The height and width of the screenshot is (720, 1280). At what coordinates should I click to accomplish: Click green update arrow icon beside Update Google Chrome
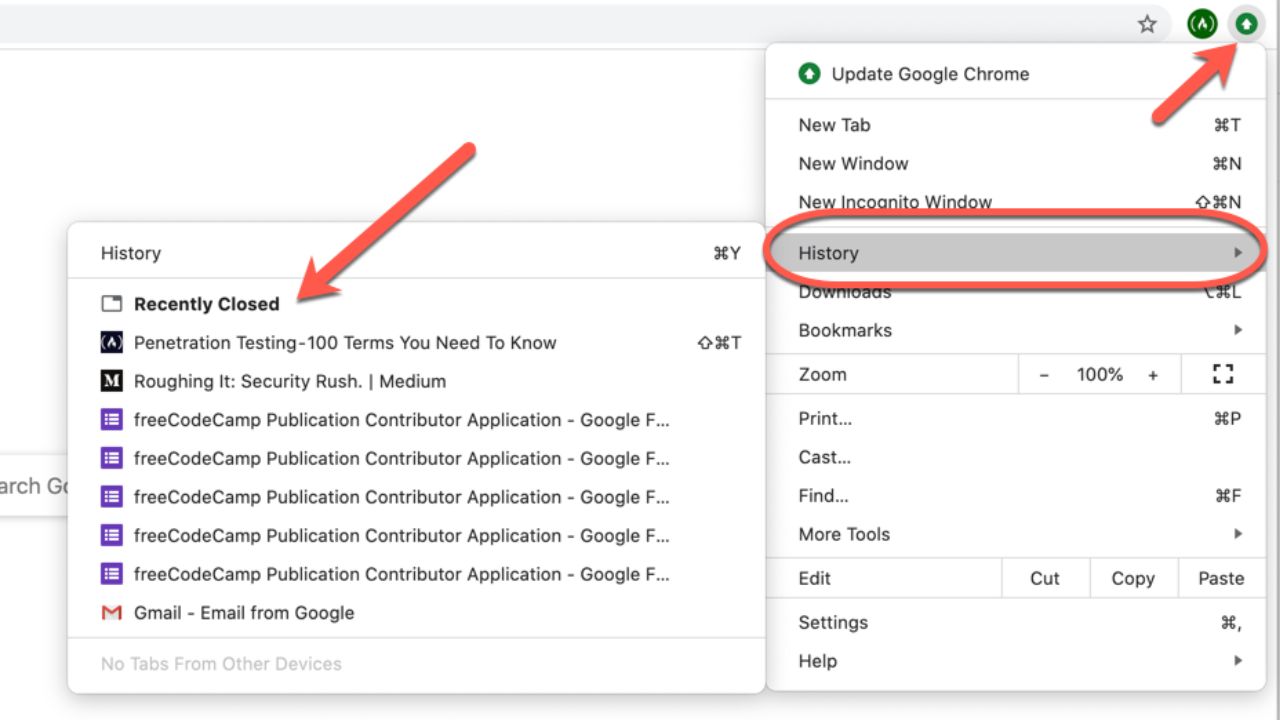pyautogui.click(x=809, y=74)
